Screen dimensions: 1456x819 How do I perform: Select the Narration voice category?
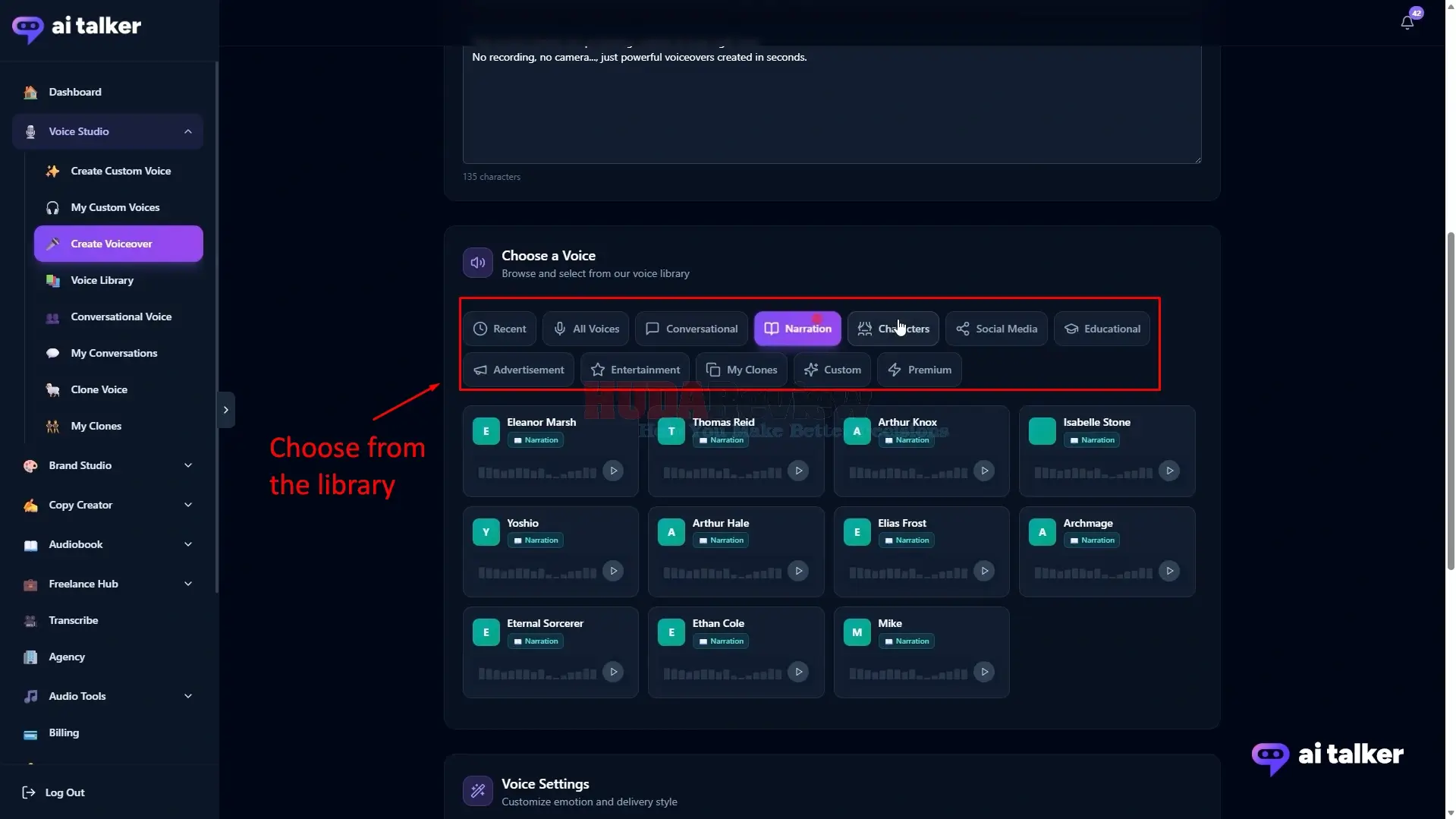pos(797,329)
